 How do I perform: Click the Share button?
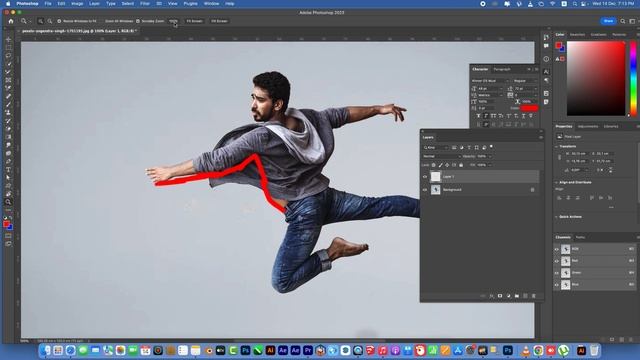click(608, 21)
